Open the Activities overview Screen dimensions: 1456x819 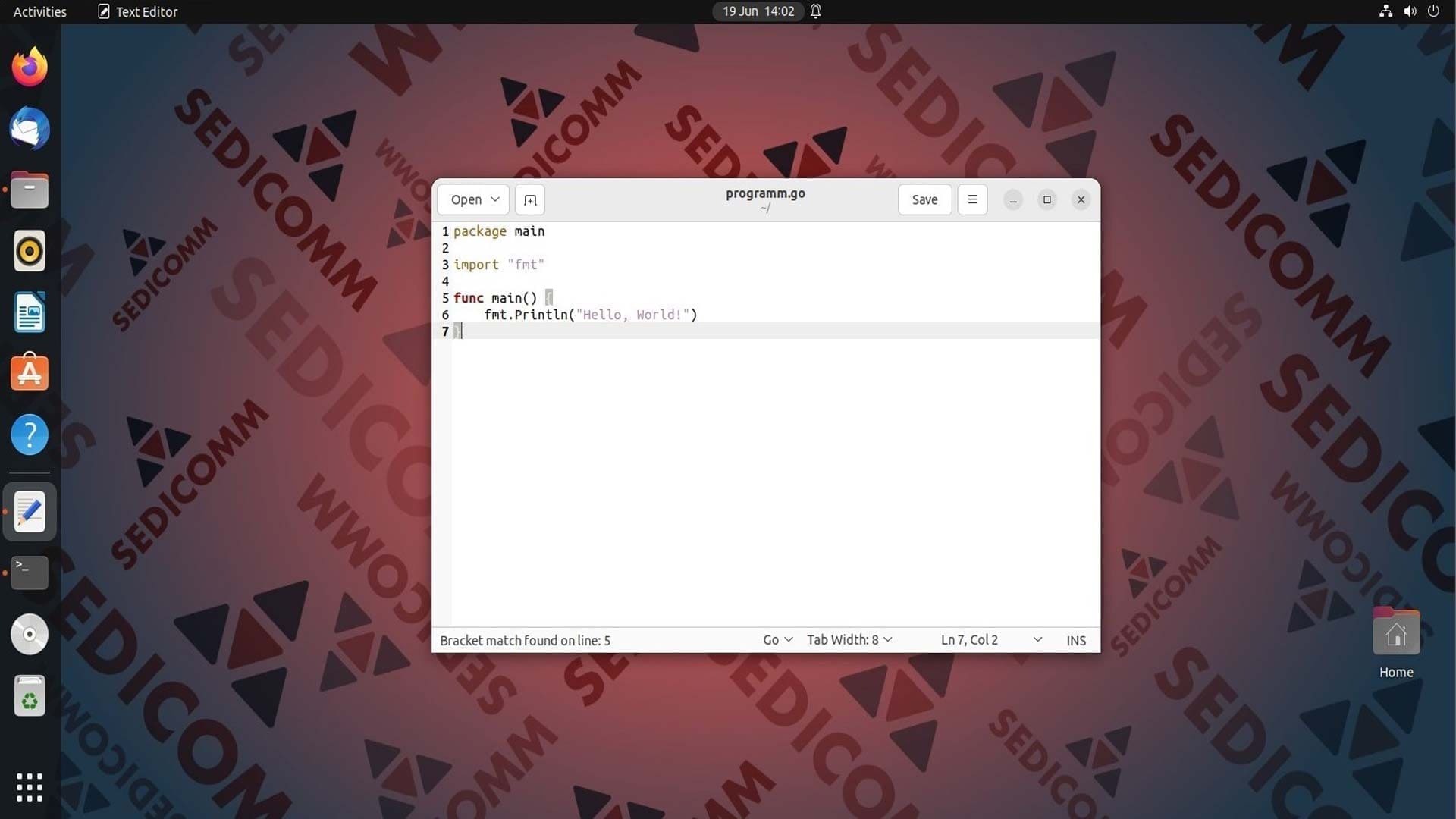(x=40, y=11)
